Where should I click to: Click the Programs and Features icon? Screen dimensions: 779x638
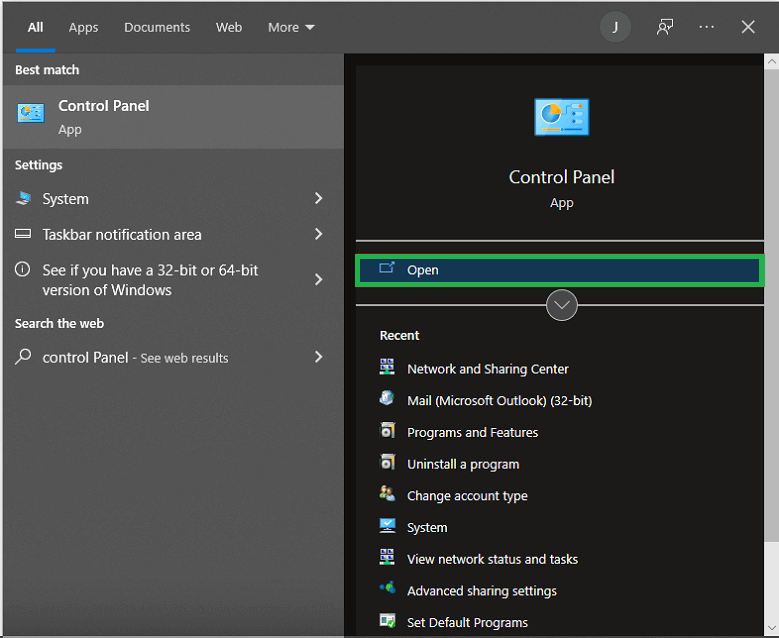point(388,430)
